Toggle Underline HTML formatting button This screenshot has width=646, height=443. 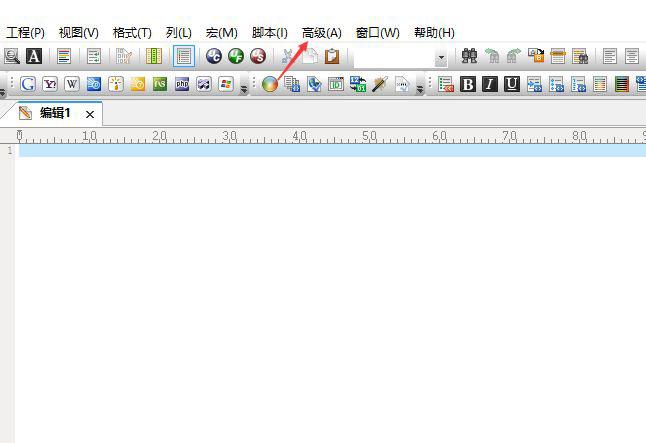(512, 85)
